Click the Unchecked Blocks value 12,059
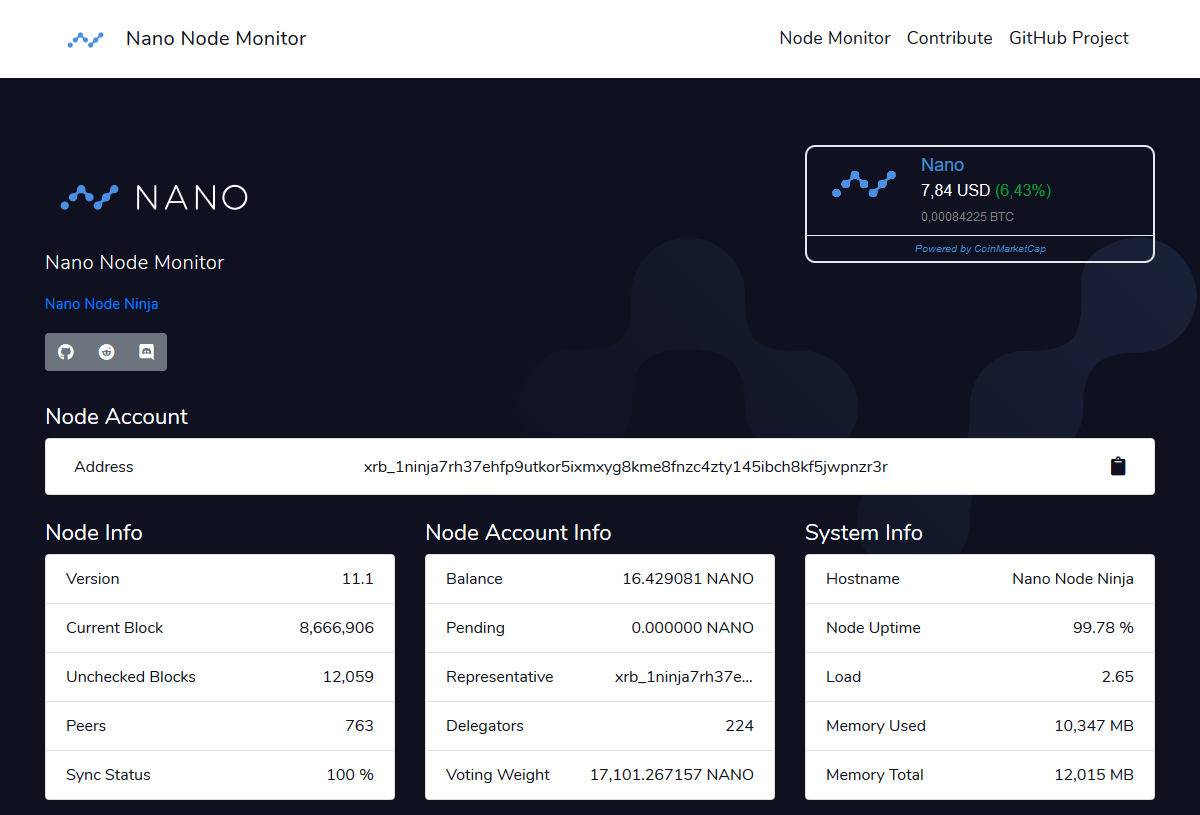1200x815 pixels. [x=348, y=677]
